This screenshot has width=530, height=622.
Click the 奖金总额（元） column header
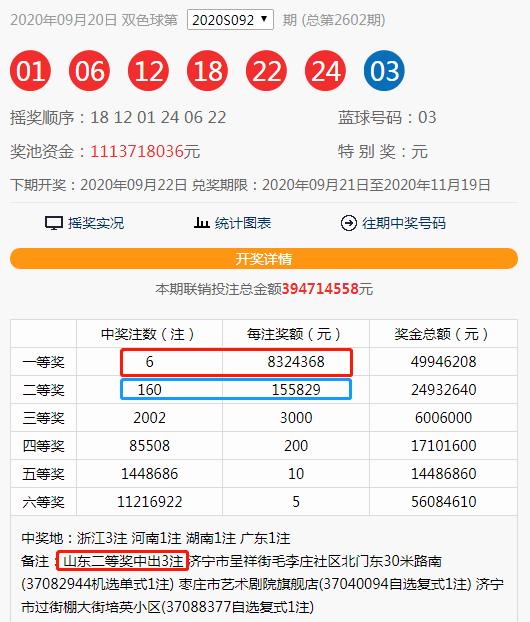[443, 334]
